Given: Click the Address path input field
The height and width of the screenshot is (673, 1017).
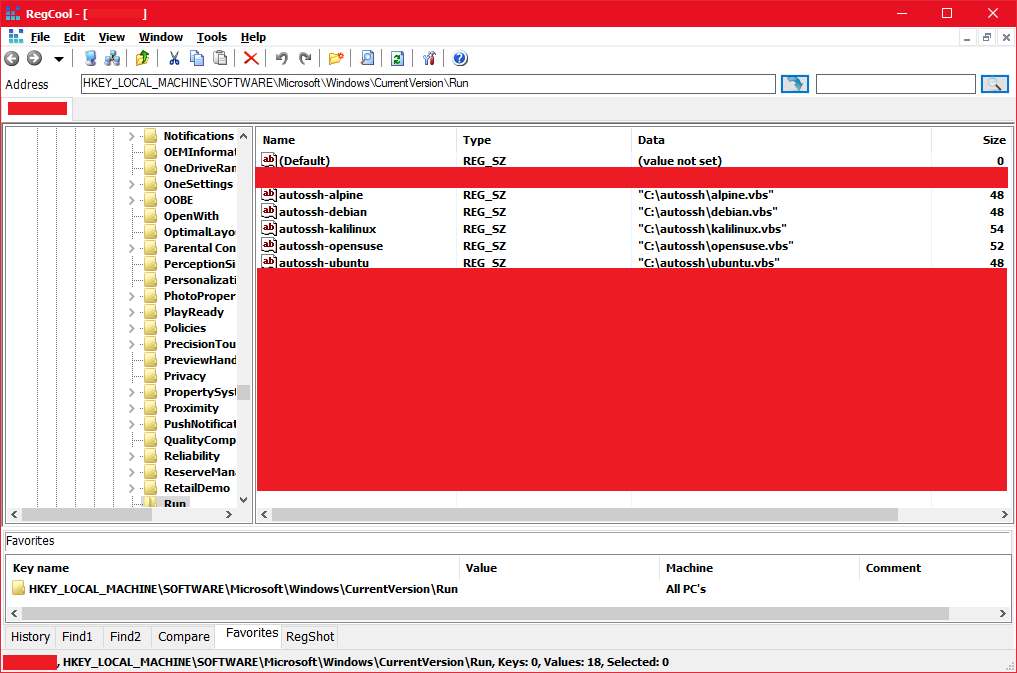Looking at the screenshot, I should tap(428, 84).
